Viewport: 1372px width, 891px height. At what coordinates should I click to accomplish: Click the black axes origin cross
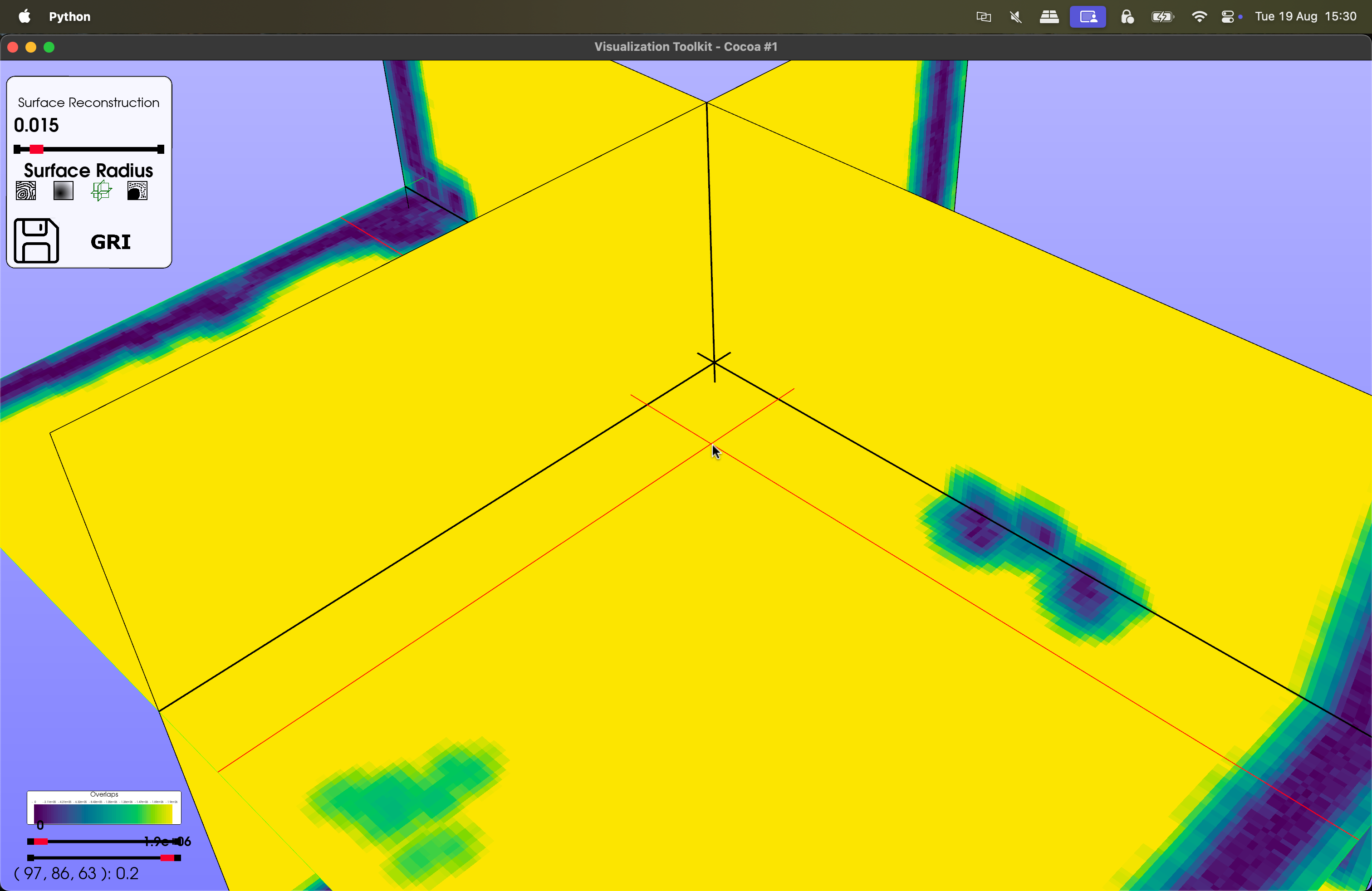tap(714, 362)
